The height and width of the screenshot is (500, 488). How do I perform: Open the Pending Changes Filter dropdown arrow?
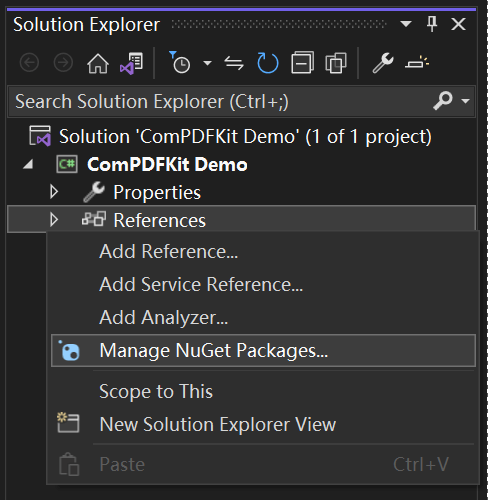pyautogui.click(x=207, y=63)
